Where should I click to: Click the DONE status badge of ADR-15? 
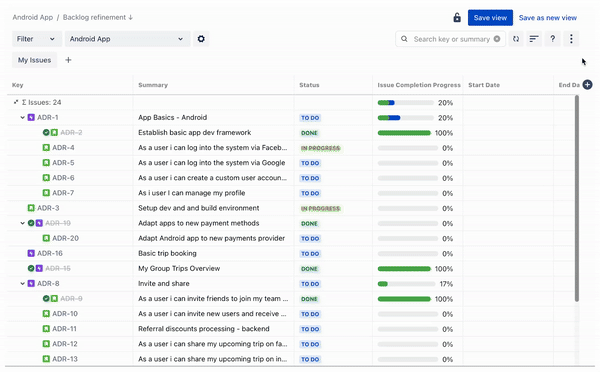[x=309, y=269]
